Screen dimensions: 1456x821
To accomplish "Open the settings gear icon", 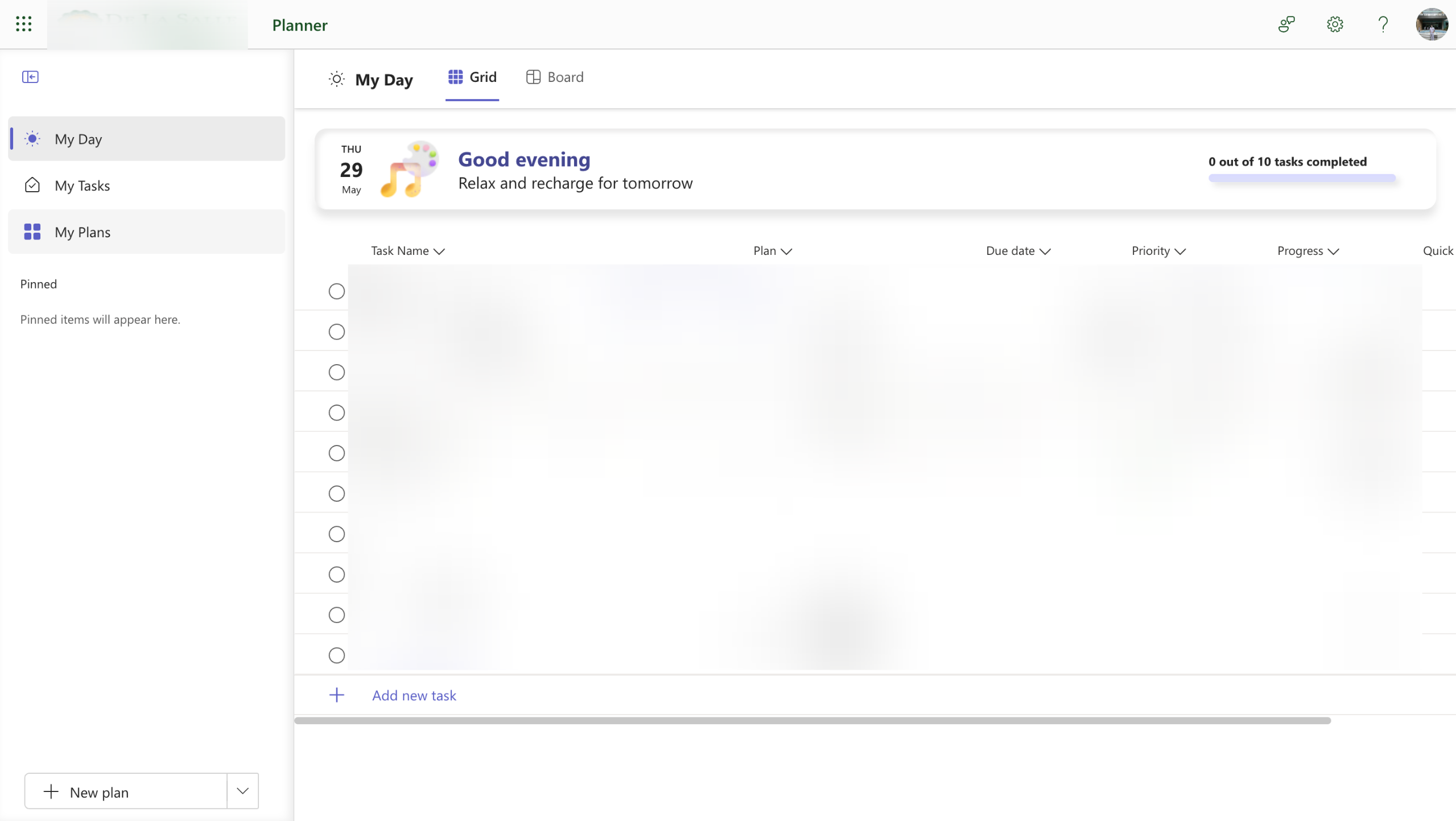I will point(1334,24).
